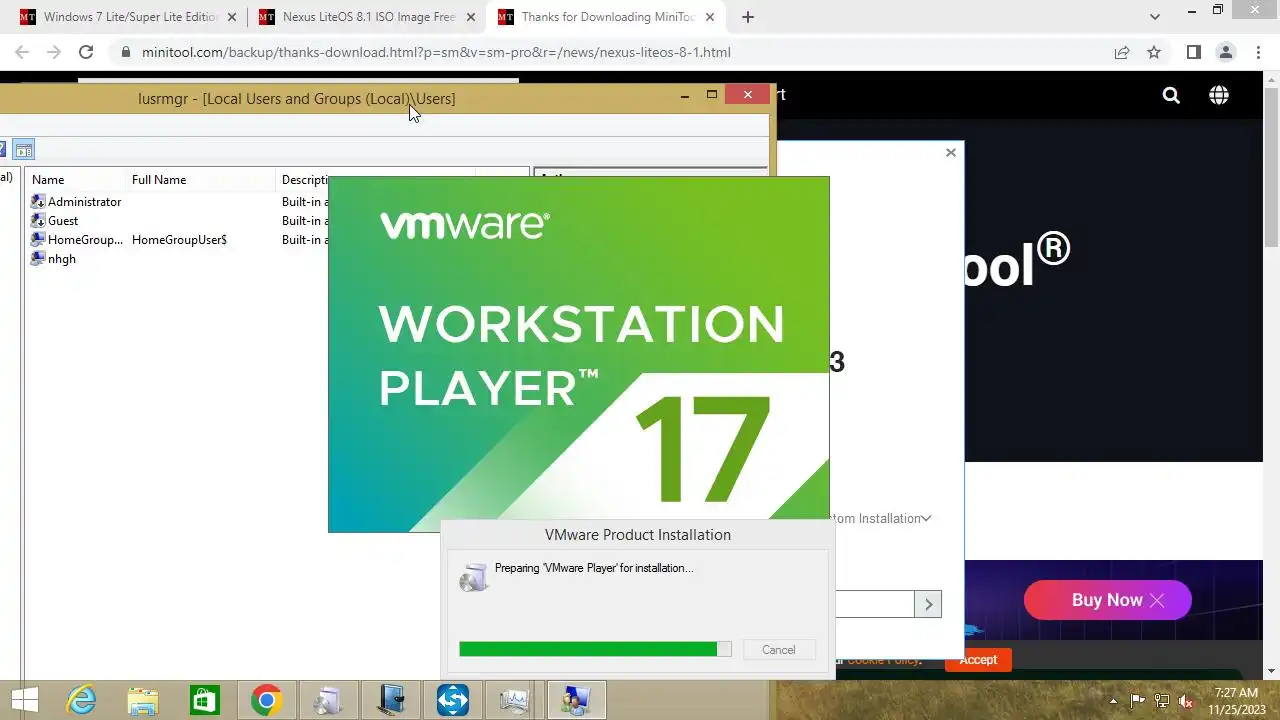Activate the lusrmgr users taskbar icon
This screenshot has width=1280, height=720.
click(577, 701)
